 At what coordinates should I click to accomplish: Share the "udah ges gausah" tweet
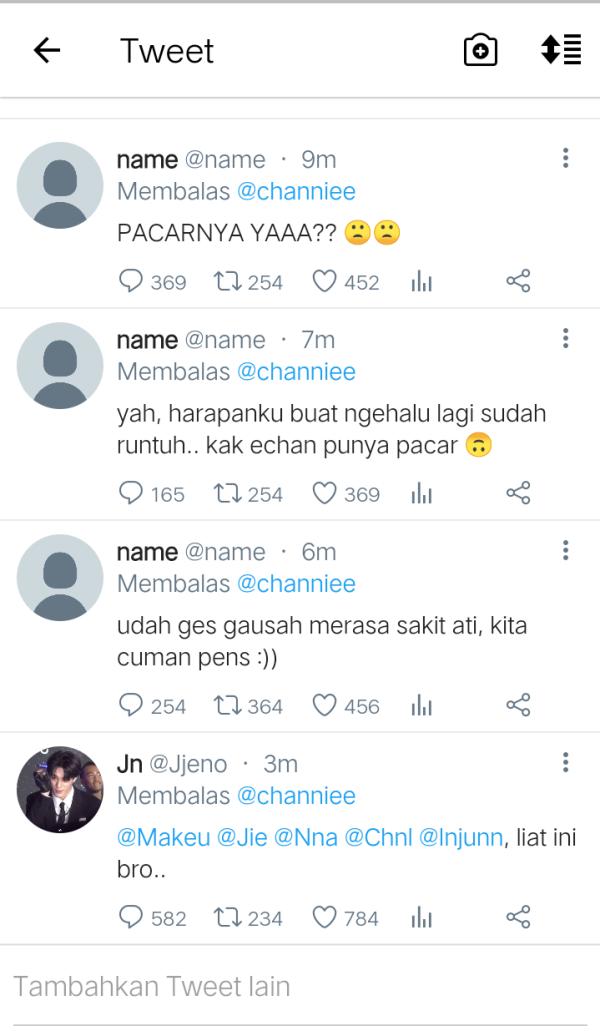(x=518, y=705)
